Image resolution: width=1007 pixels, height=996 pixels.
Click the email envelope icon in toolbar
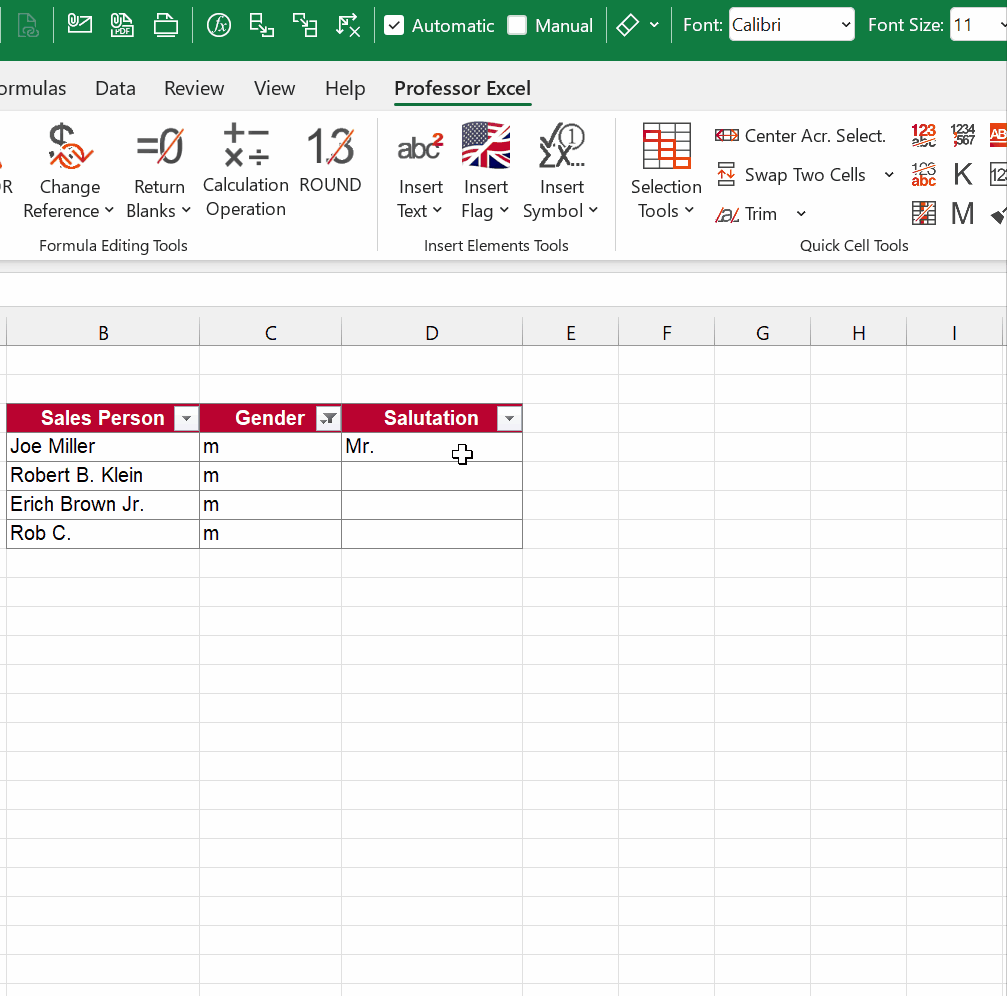tap(80, 25)
